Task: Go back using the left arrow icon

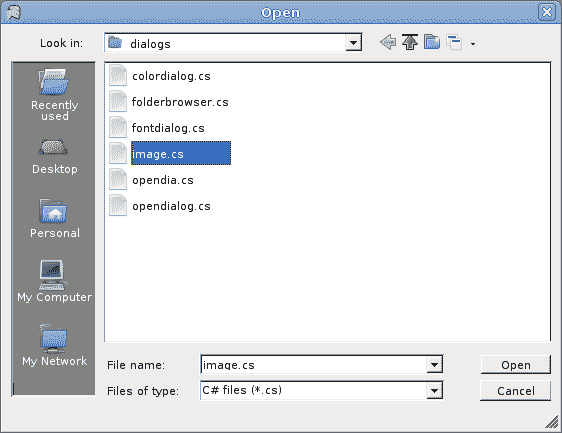Action: click(388, 43)
